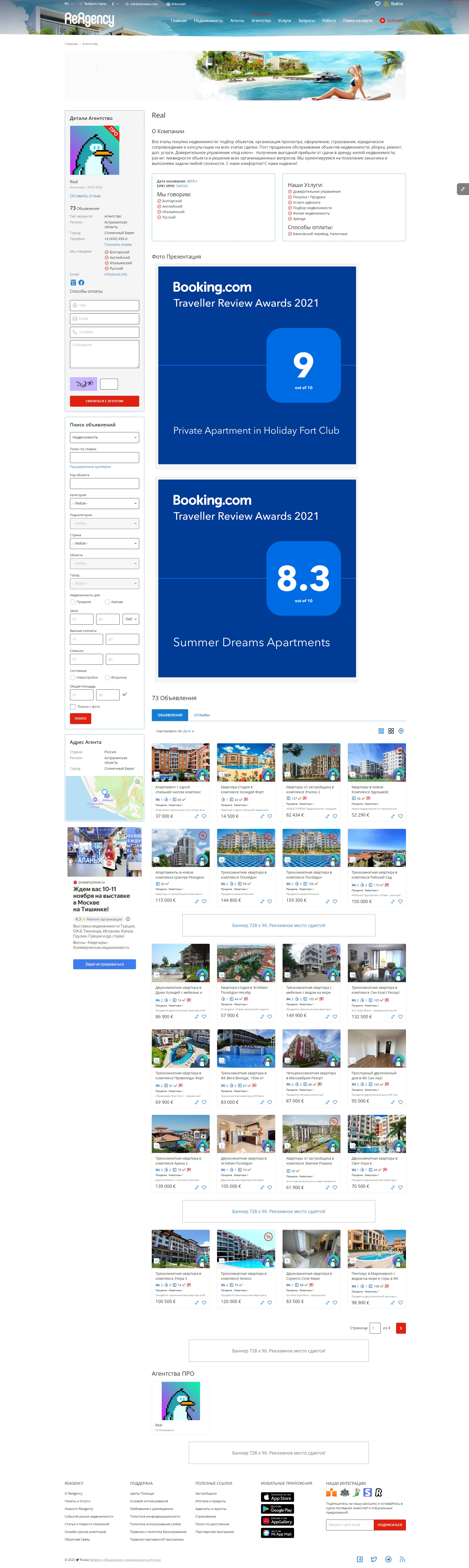Favorite the 115 000 € listing

click(x=204, y=902)
